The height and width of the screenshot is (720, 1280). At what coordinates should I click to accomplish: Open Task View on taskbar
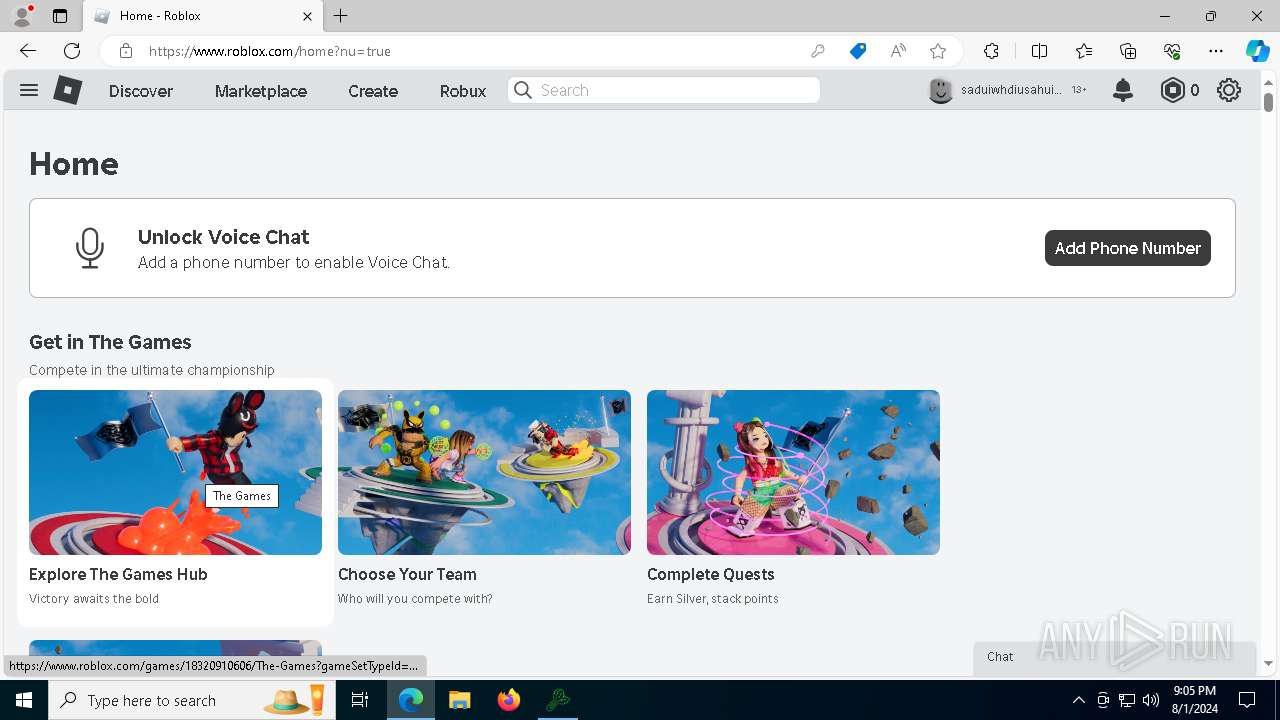[x=360, y=700]
